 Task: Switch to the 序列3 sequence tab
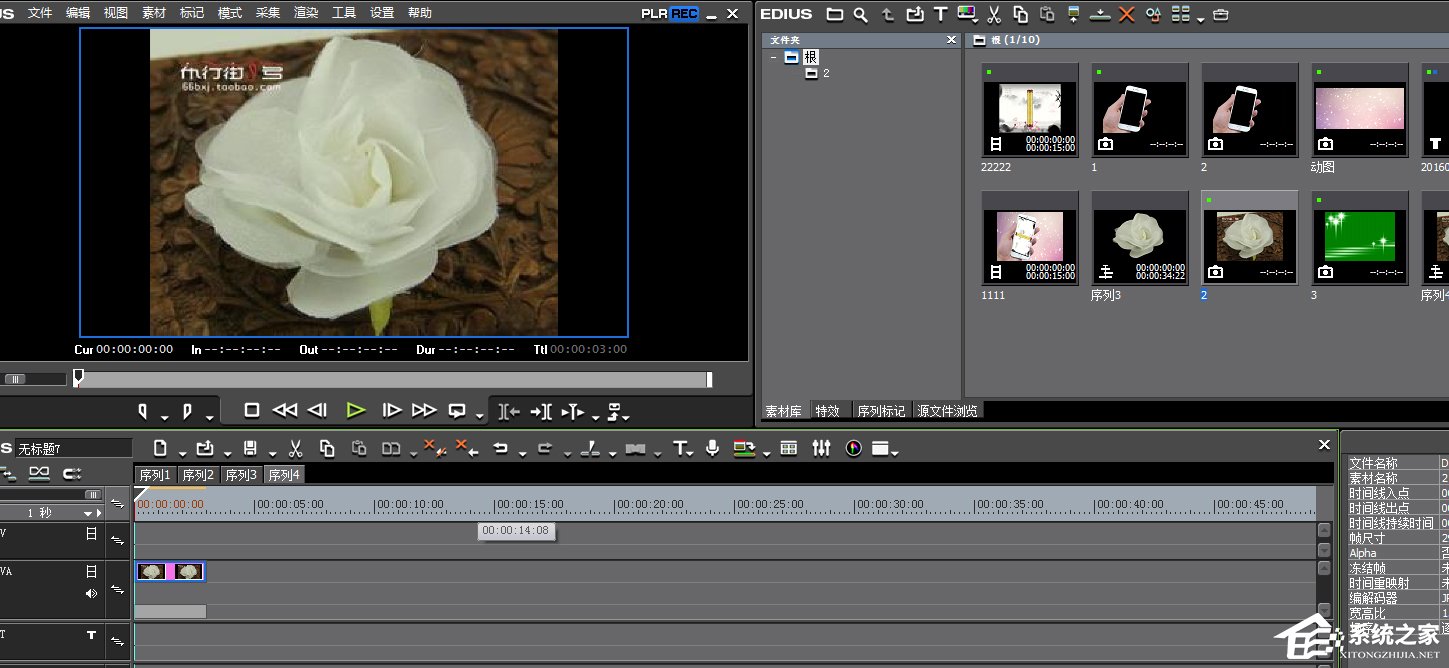point(241,475)
